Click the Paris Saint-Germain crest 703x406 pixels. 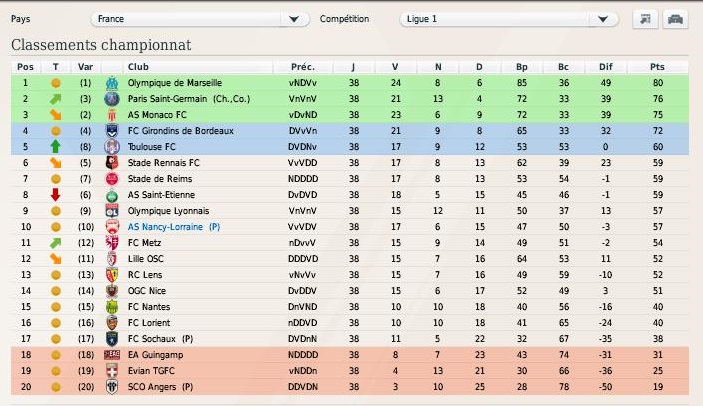pos(112,99)
